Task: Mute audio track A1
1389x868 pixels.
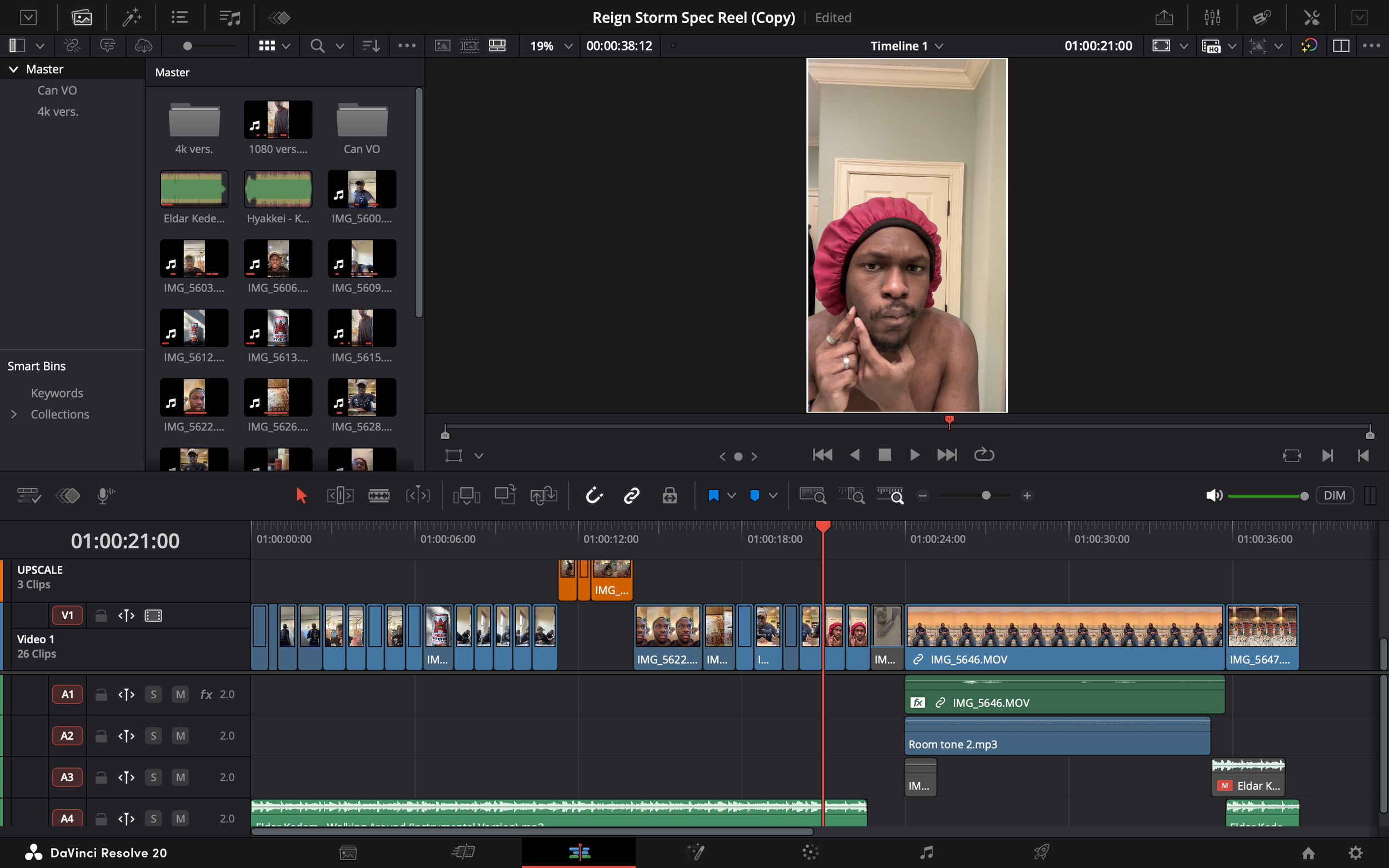Action: point(181,695)
